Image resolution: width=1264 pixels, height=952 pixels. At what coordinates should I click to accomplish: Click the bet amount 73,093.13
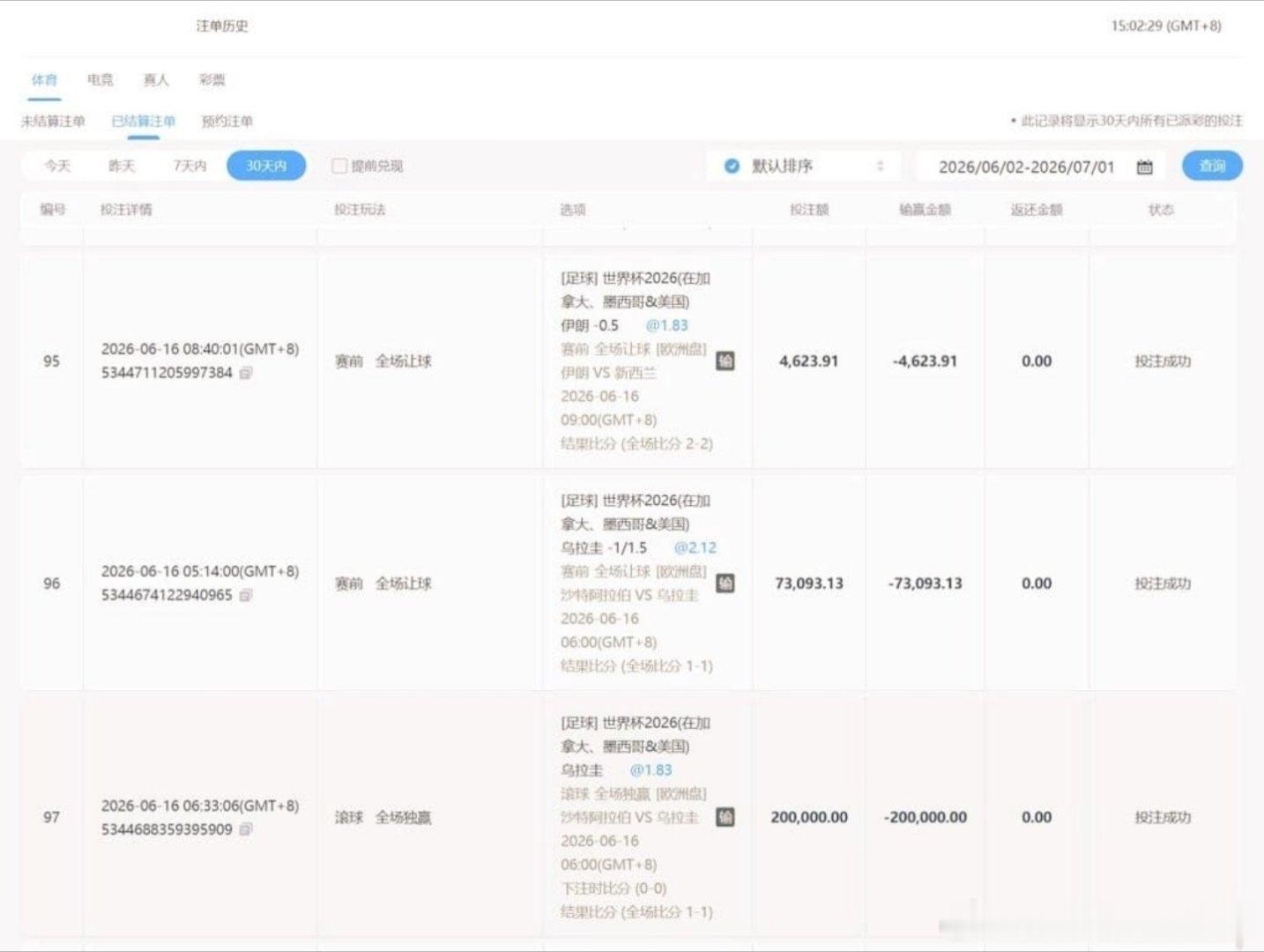(809, 583)
